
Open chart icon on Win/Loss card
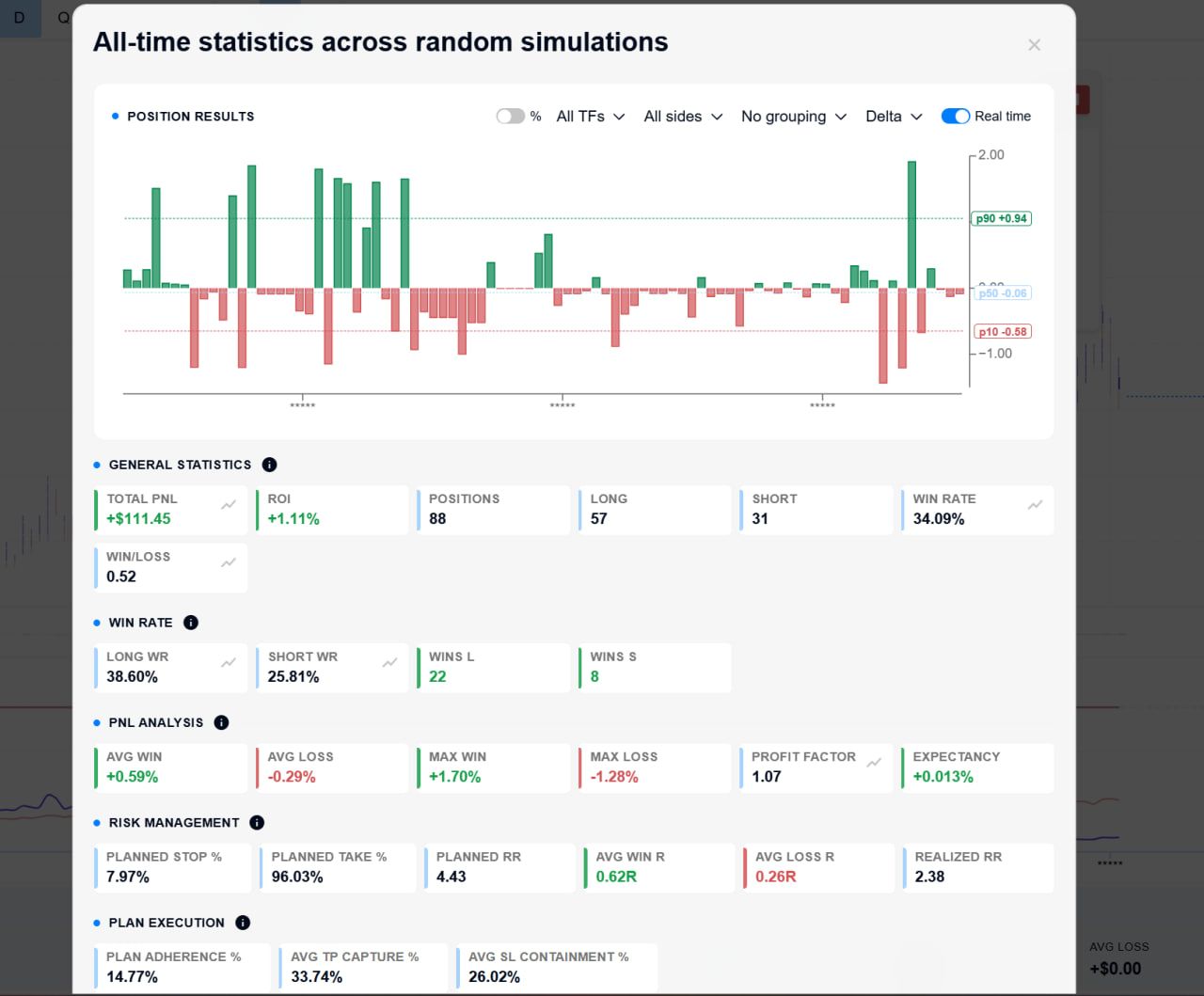(229, 562)
